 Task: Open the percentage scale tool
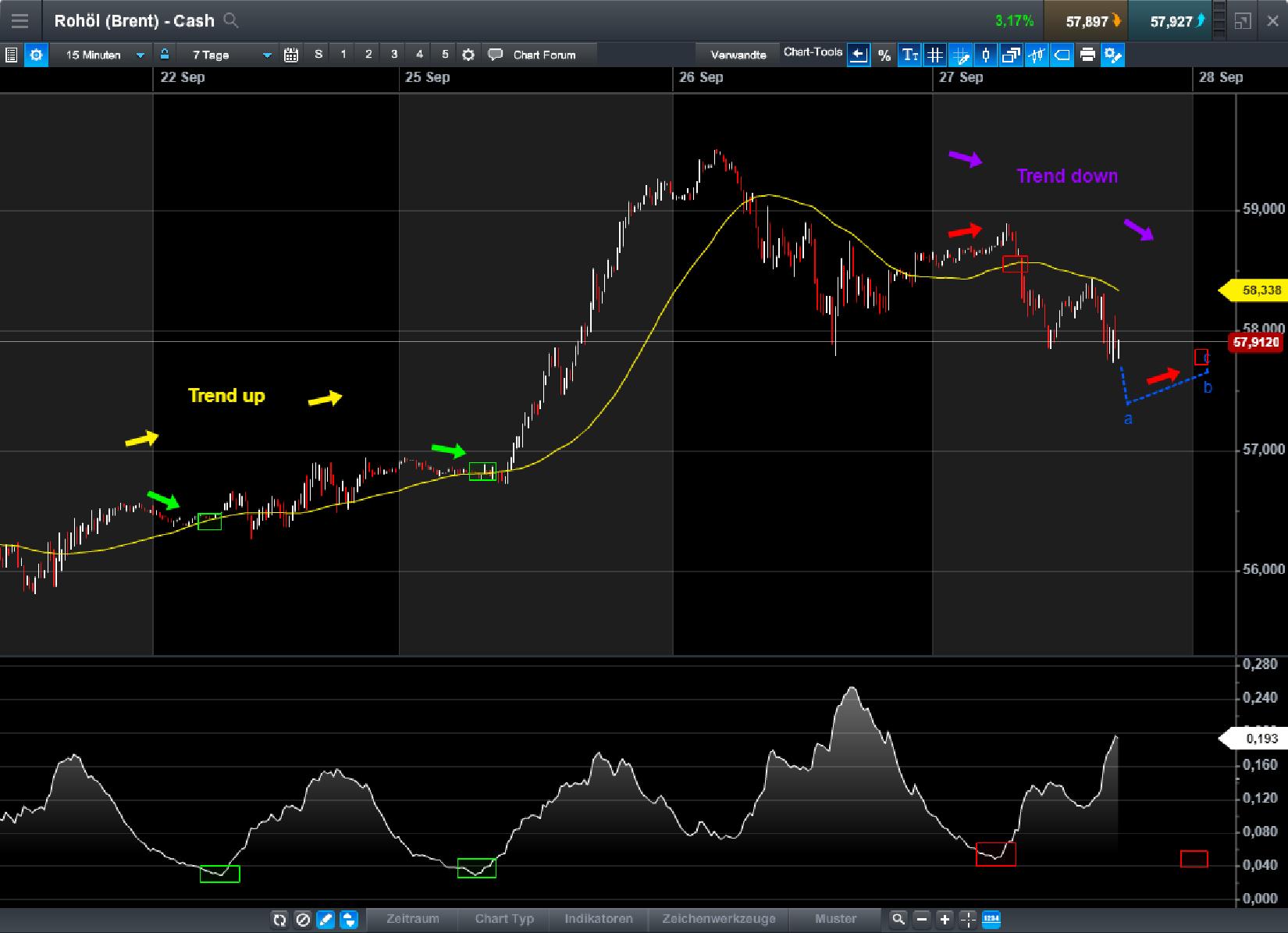884,55
